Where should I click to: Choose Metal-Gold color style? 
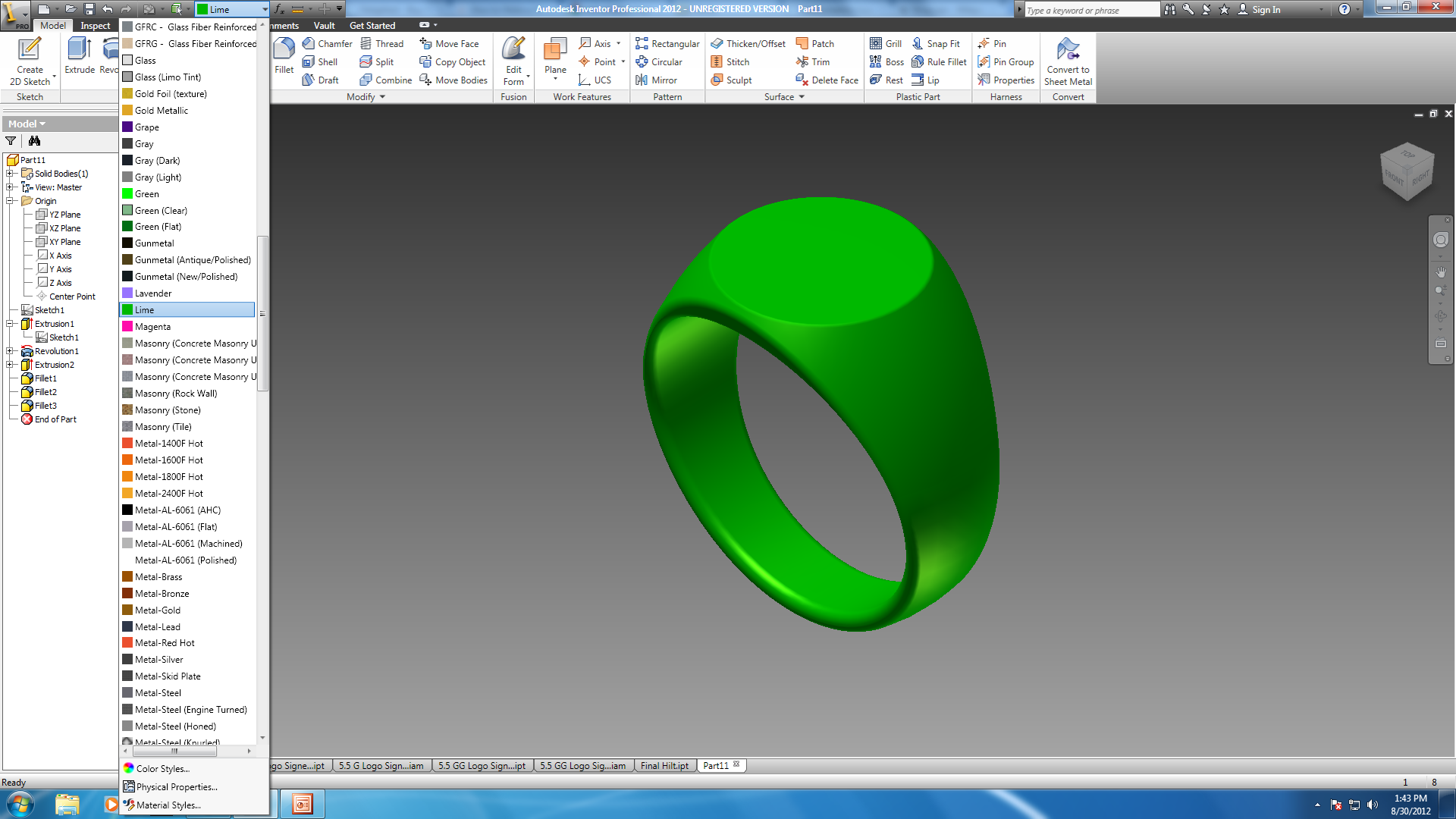(x=188, y=610)
